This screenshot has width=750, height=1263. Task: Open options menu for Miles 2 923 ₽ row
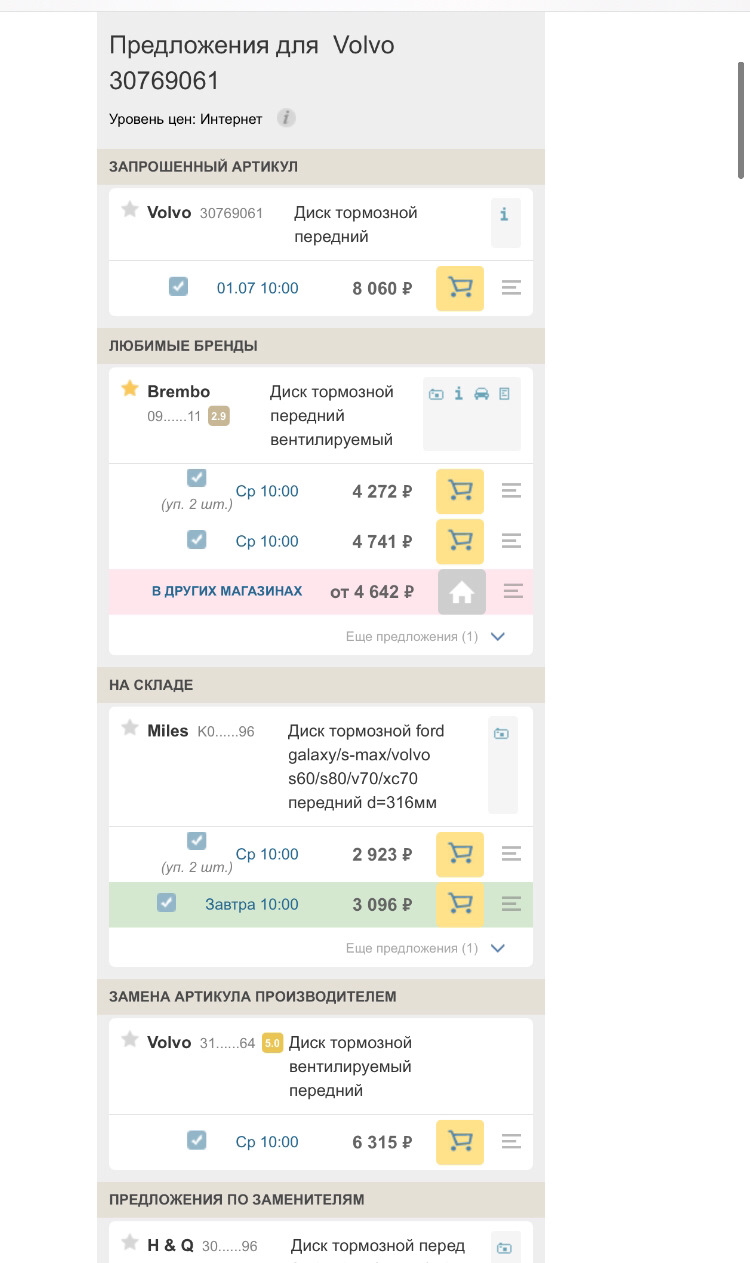512,854
